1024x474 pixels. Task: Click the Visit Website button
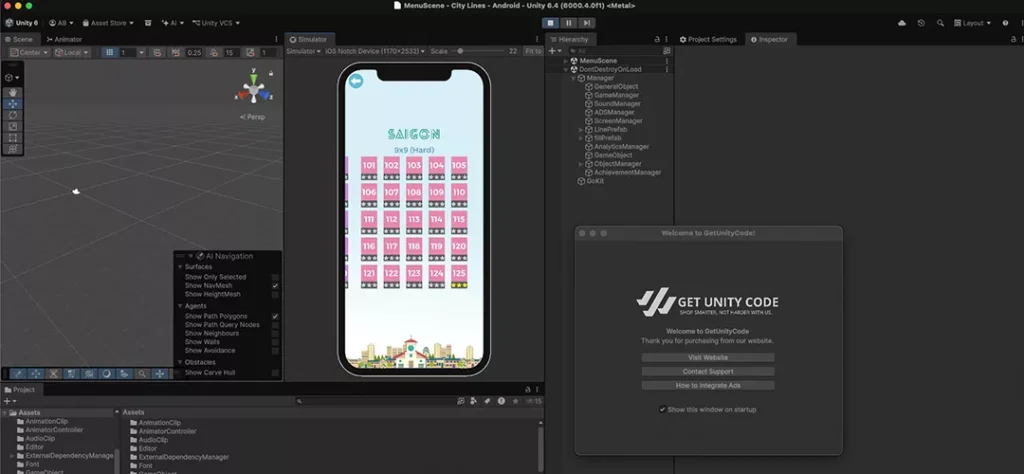[708, 358]
